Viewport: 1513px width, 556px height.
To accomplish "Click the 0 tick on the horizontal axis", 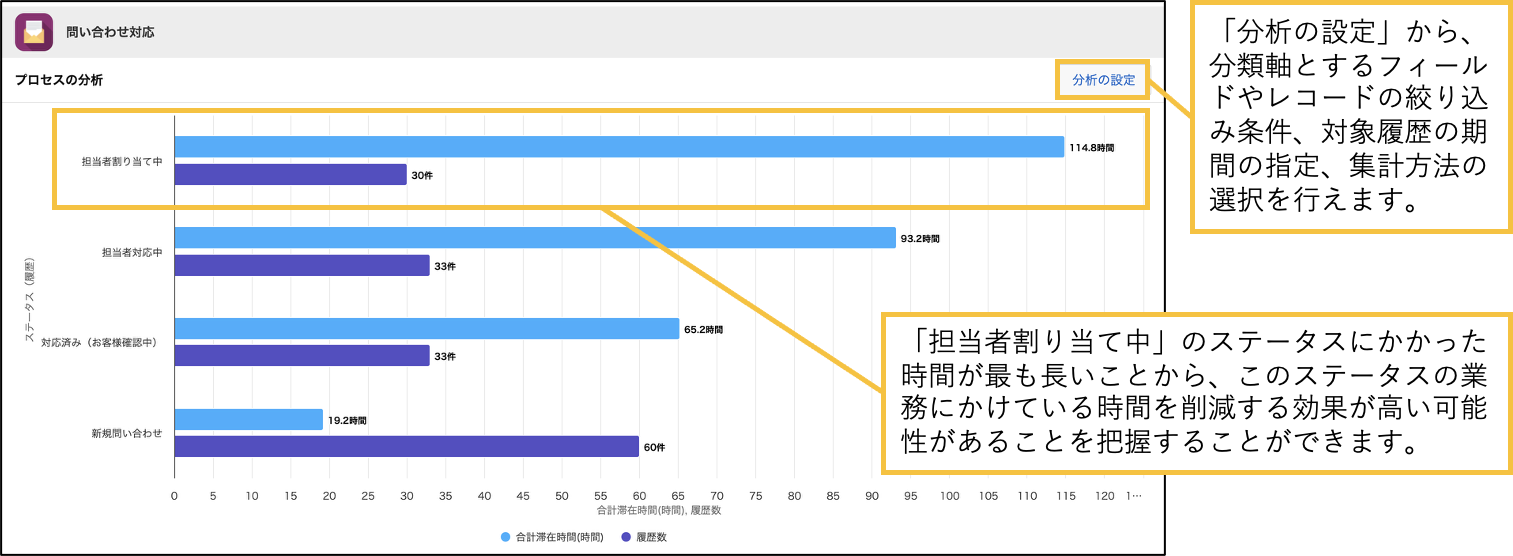I will click(x=174, y=495).
